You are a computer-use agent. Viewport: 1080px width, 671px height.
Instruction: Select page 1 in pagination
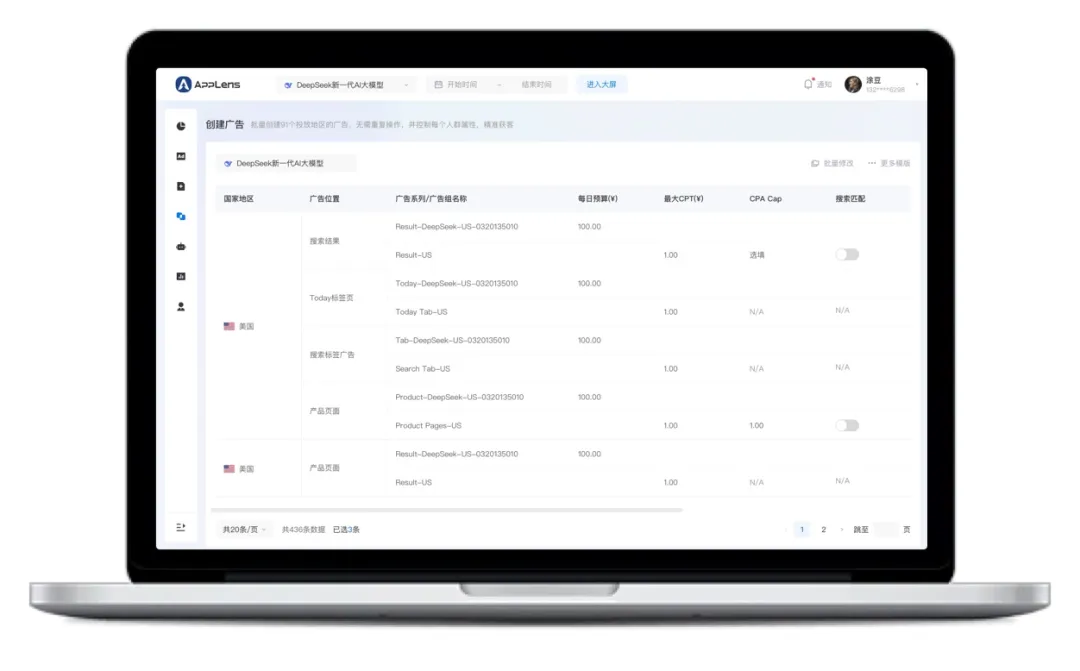(801, 530)
